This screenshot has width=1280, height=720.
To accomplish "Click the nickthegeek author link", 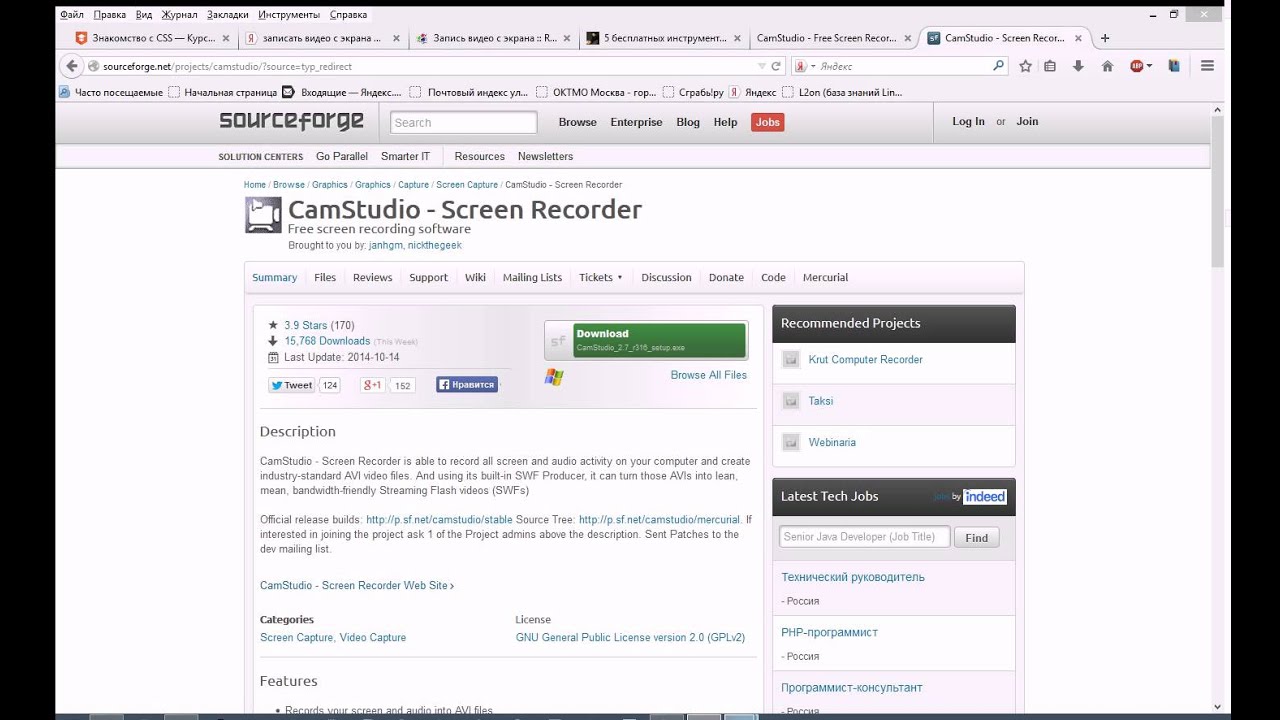I will tap(434, 245).
